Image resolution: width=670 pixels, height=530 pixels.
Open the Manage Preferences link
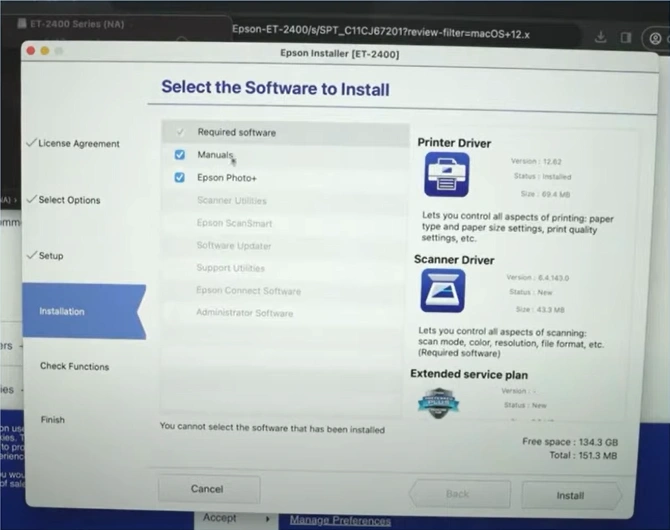pos(340,521)
